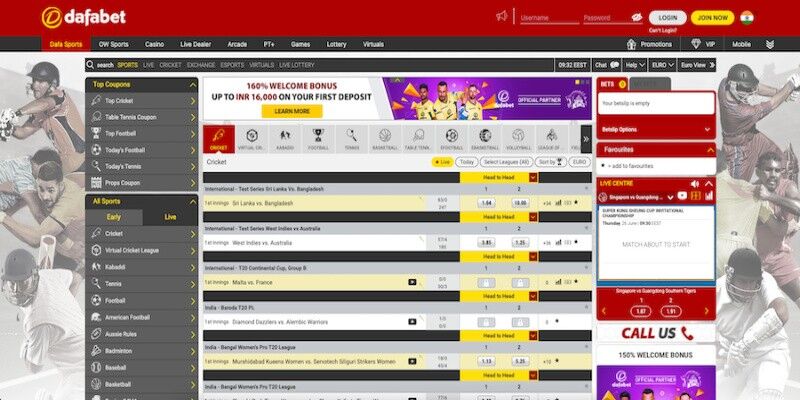
Task: Switch All Sports to Early
Action: click(x=114, y=217)
